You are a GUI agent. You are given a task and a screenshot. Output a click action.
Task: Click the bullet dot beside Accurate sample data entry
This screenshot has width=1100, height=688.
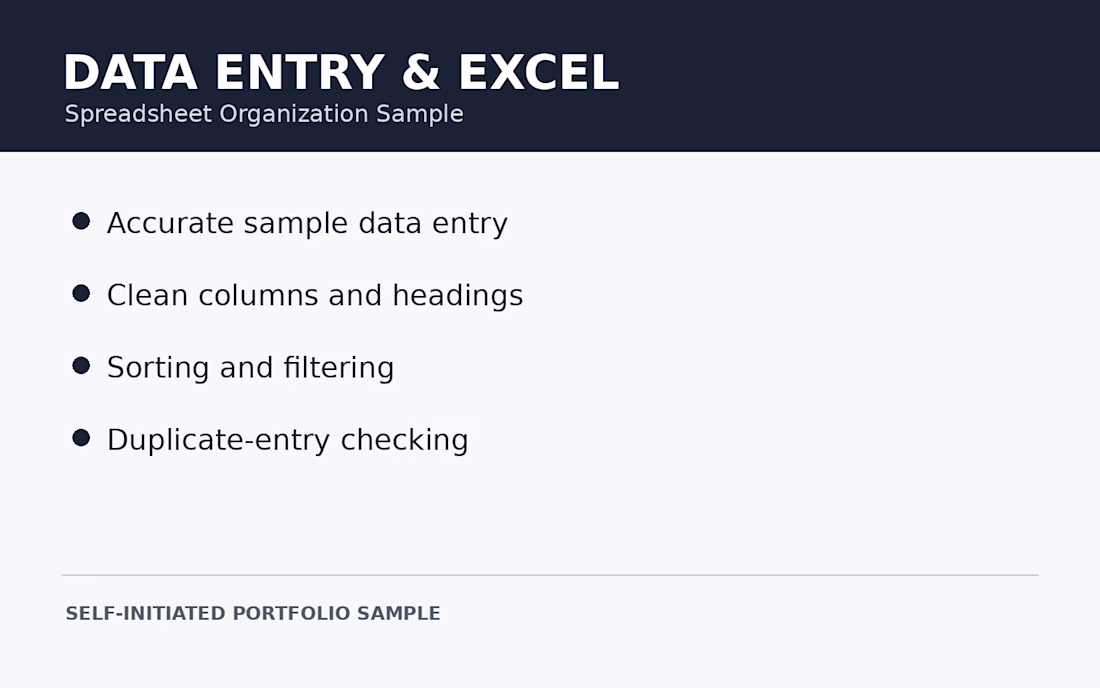coord(81,222)
